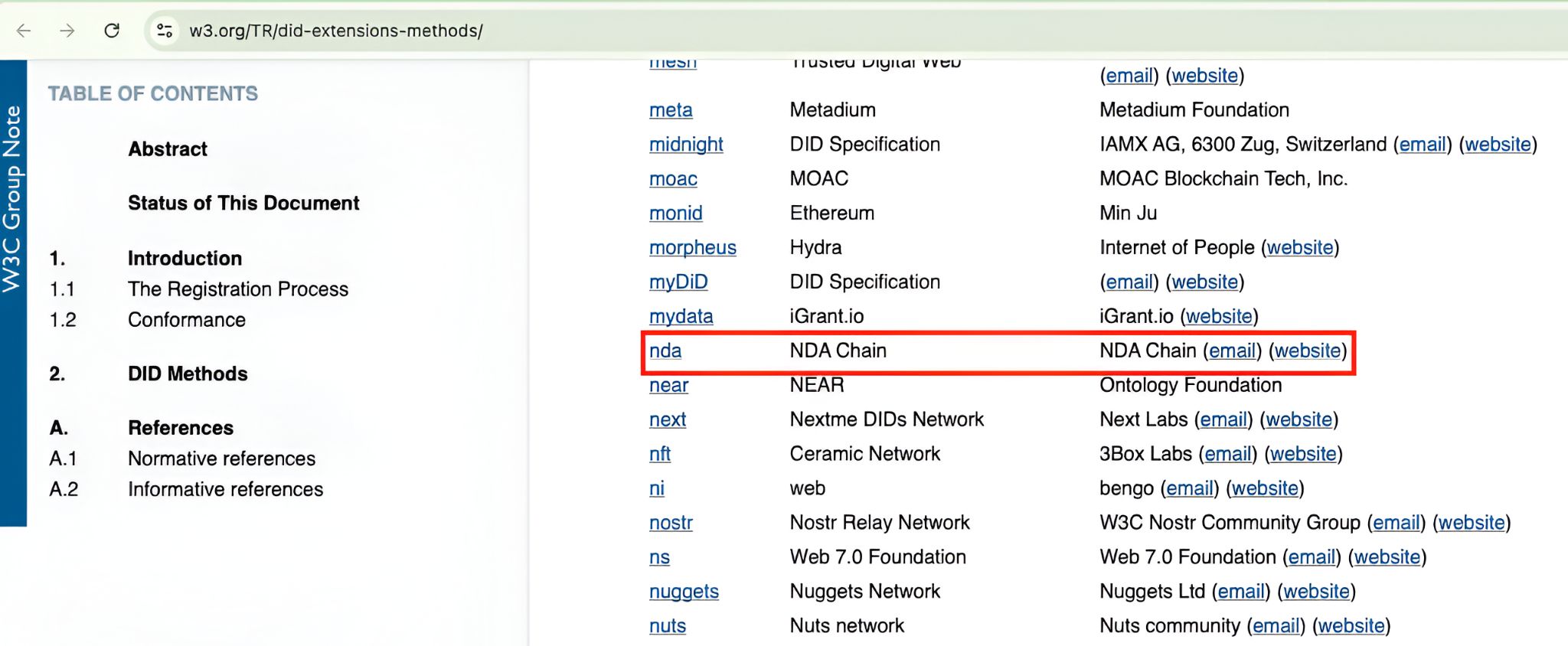Open A.1 Normative references
Viewport: 1568px width, 646px height.
click(222, 458)
